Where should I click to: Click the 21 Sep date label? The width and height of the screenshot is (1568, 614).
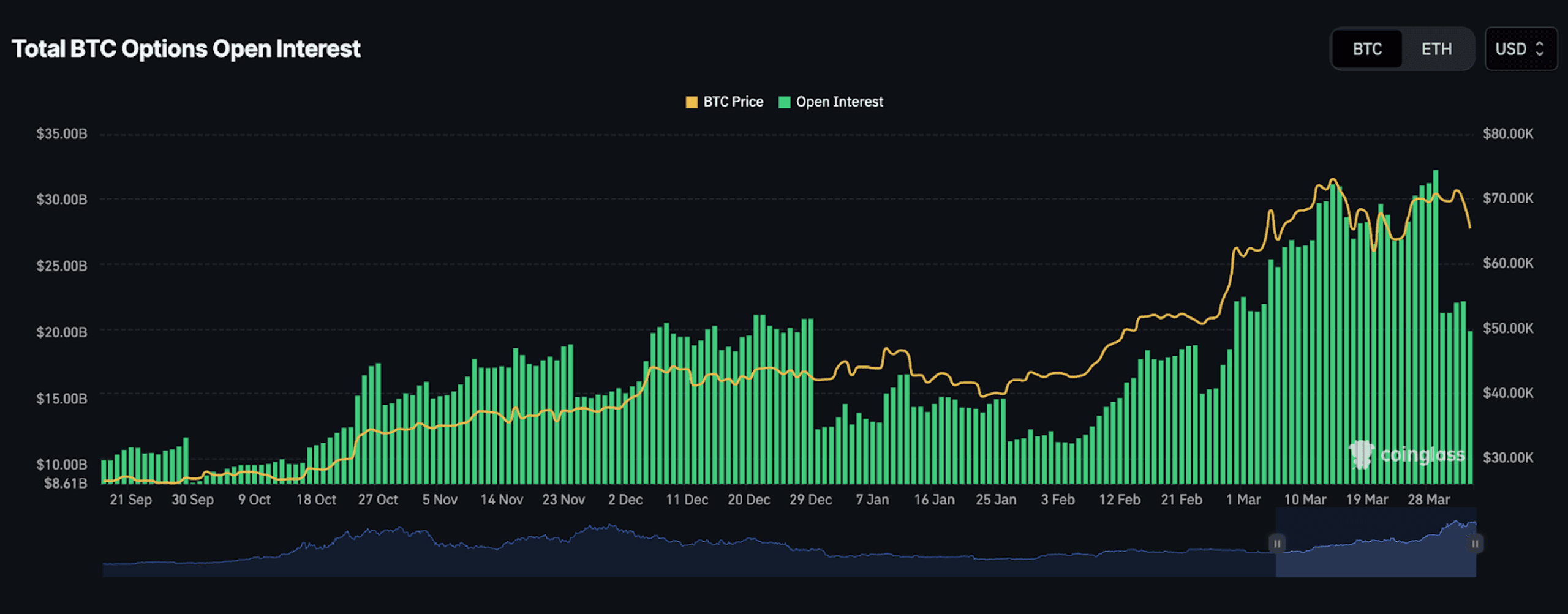point(130,500)
